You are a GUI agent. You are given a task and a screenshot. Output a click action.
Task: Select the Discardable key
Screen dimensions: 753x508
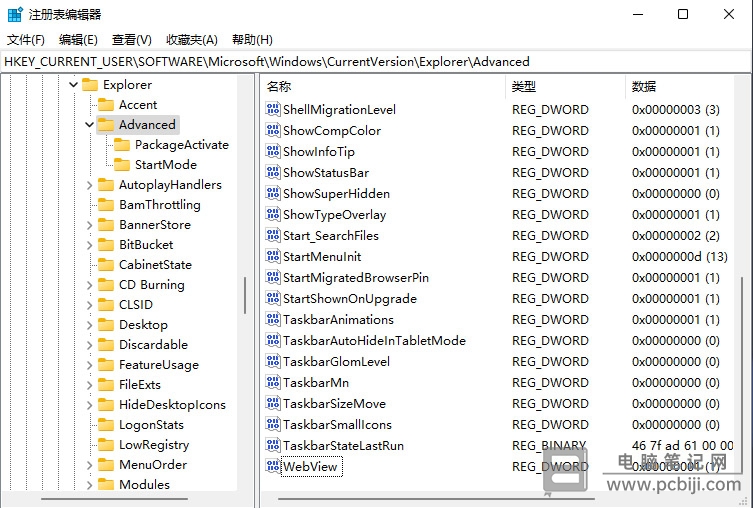(153, 345)
